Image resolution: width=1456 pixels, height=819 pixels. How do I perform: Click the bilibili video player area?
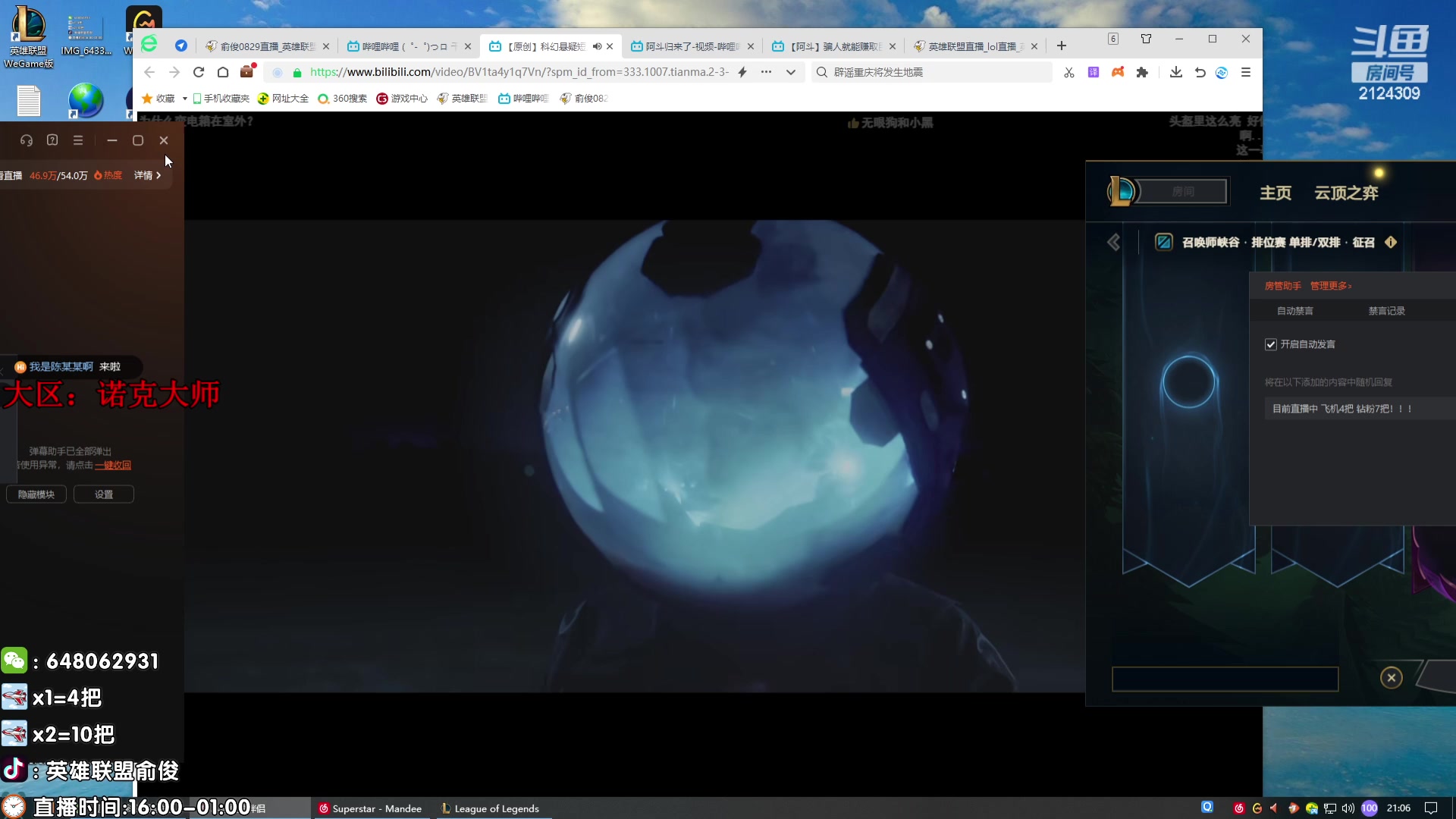635,455
